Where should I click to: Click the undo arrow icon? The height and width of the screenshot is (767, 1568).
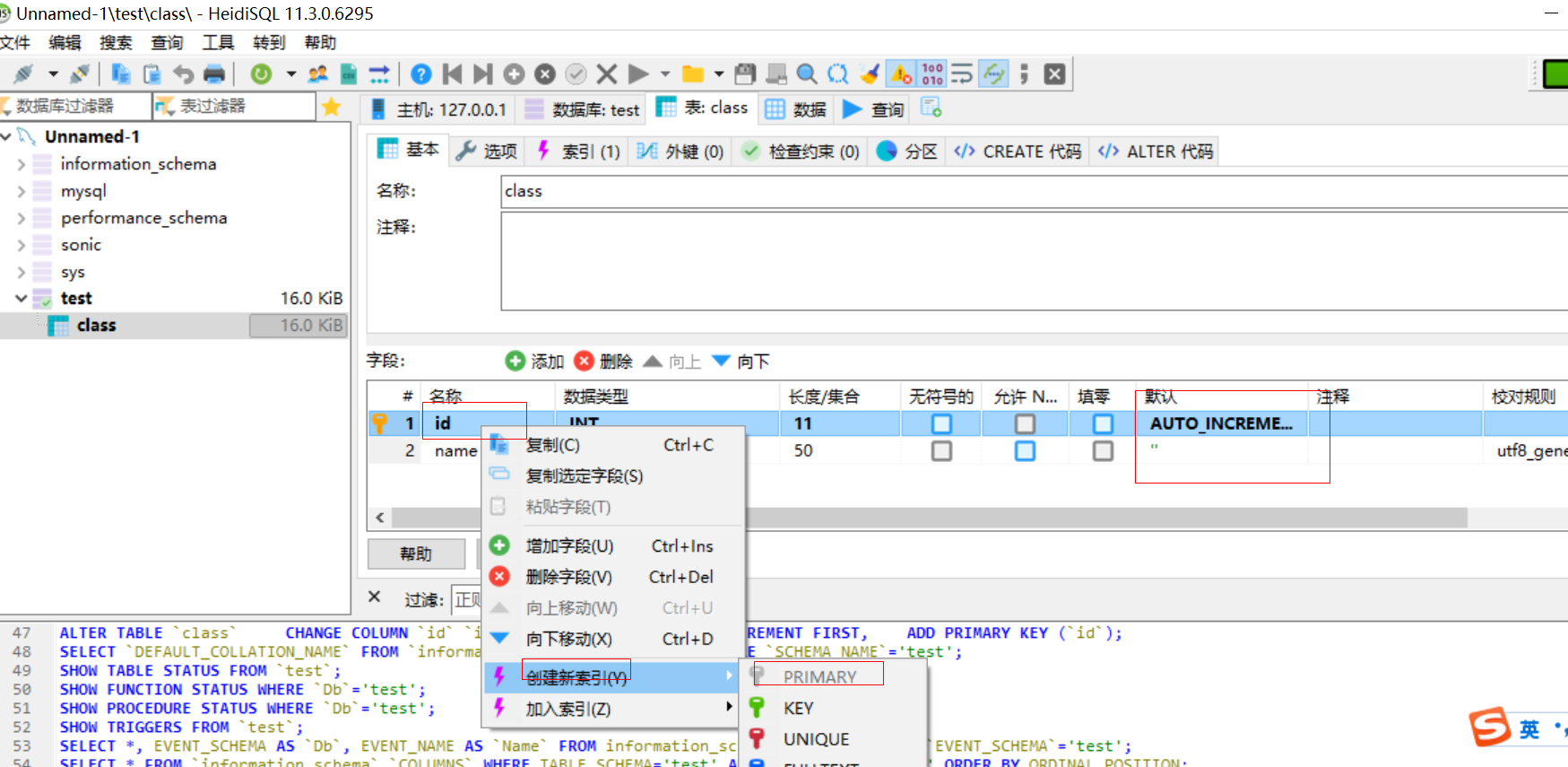[183, 74]
